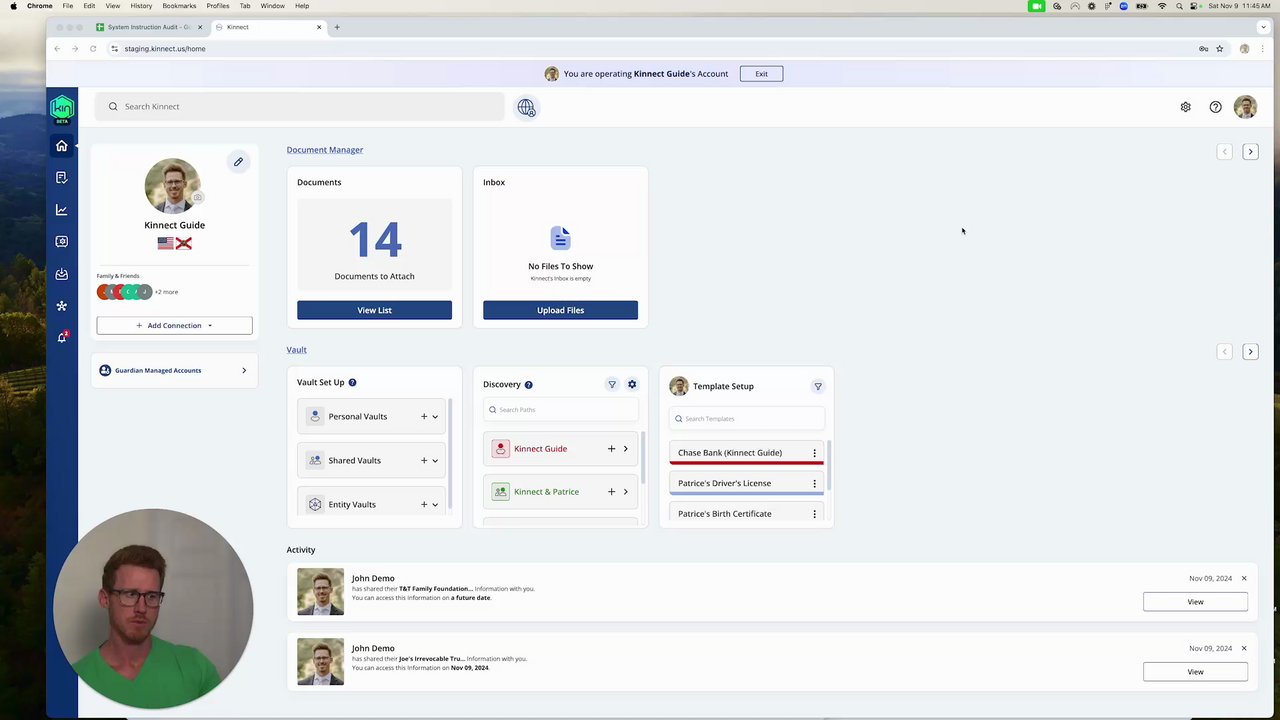Screen dimensions: 1280x720
Task: Dismiss the T&T Family Foundation activity
Action: click(1244, 579)
